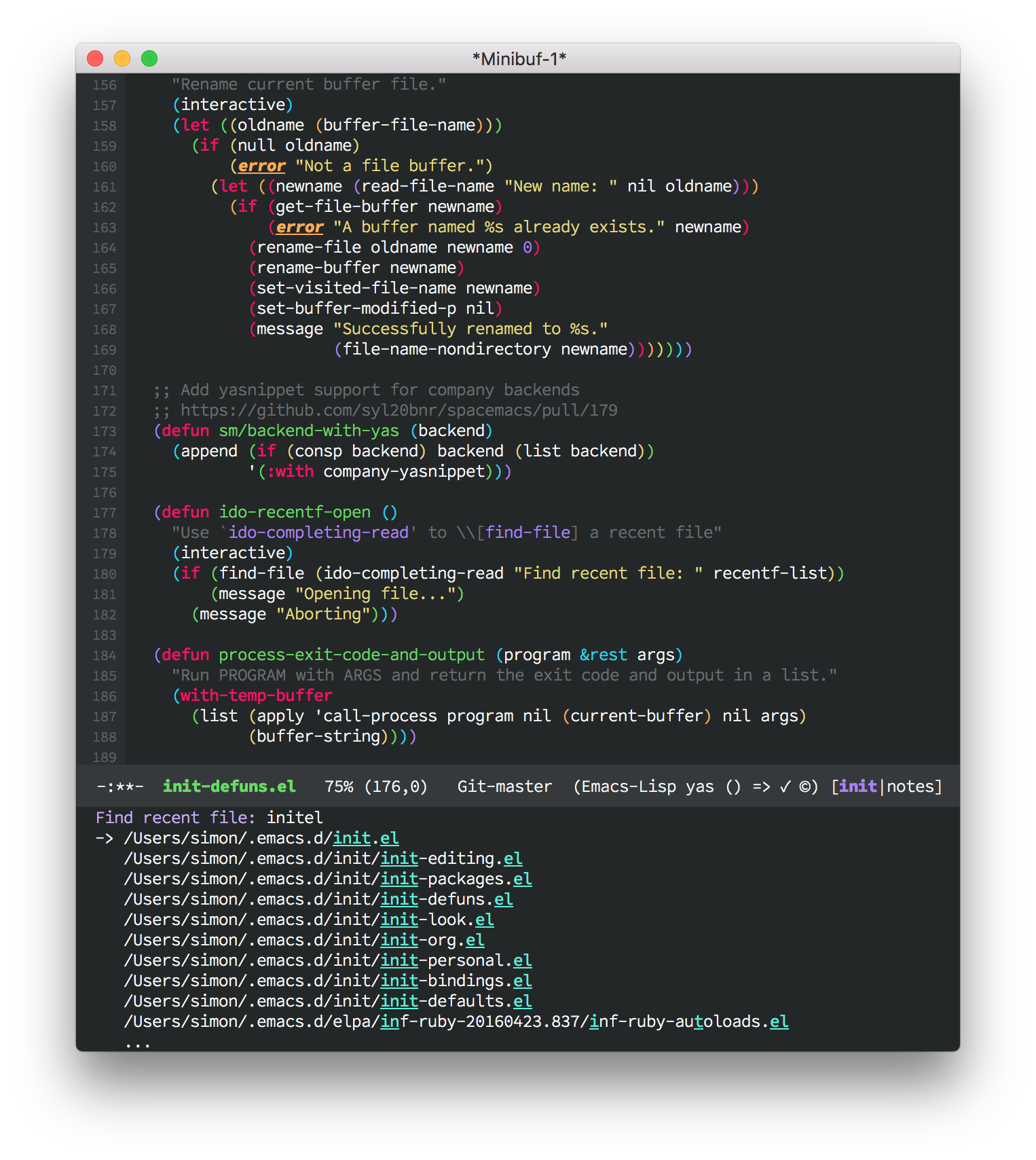
Task: Click 'company-yasnippet' on line 175
Action: pos(404,471)
